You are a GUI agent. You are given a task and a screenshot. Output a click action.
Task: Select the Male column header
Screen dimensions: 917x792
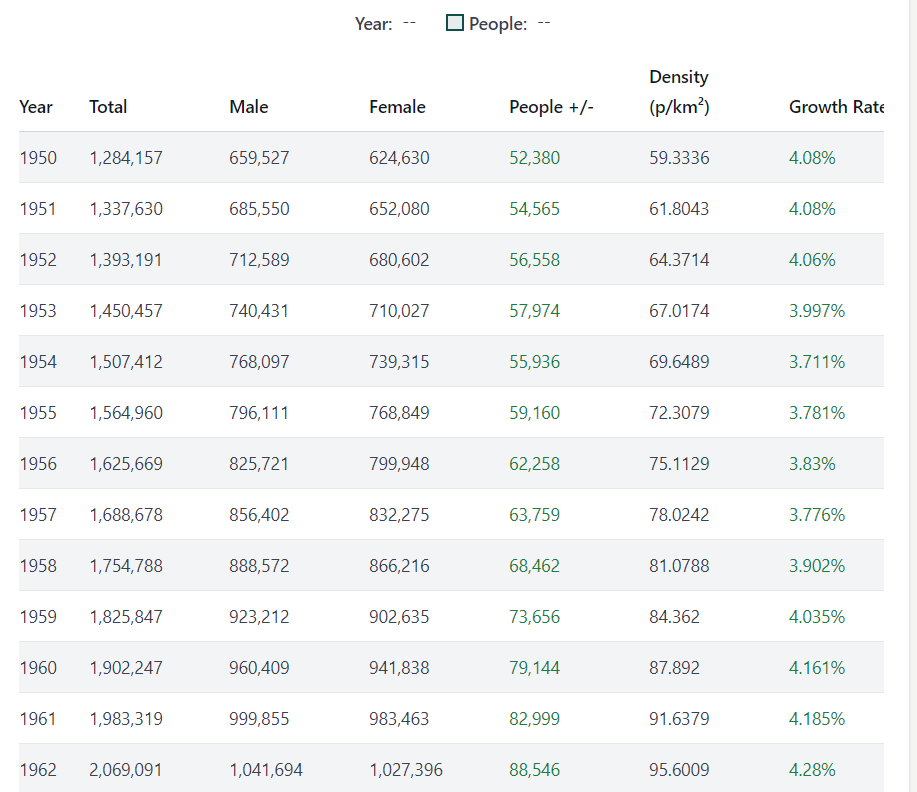[248, 107]
